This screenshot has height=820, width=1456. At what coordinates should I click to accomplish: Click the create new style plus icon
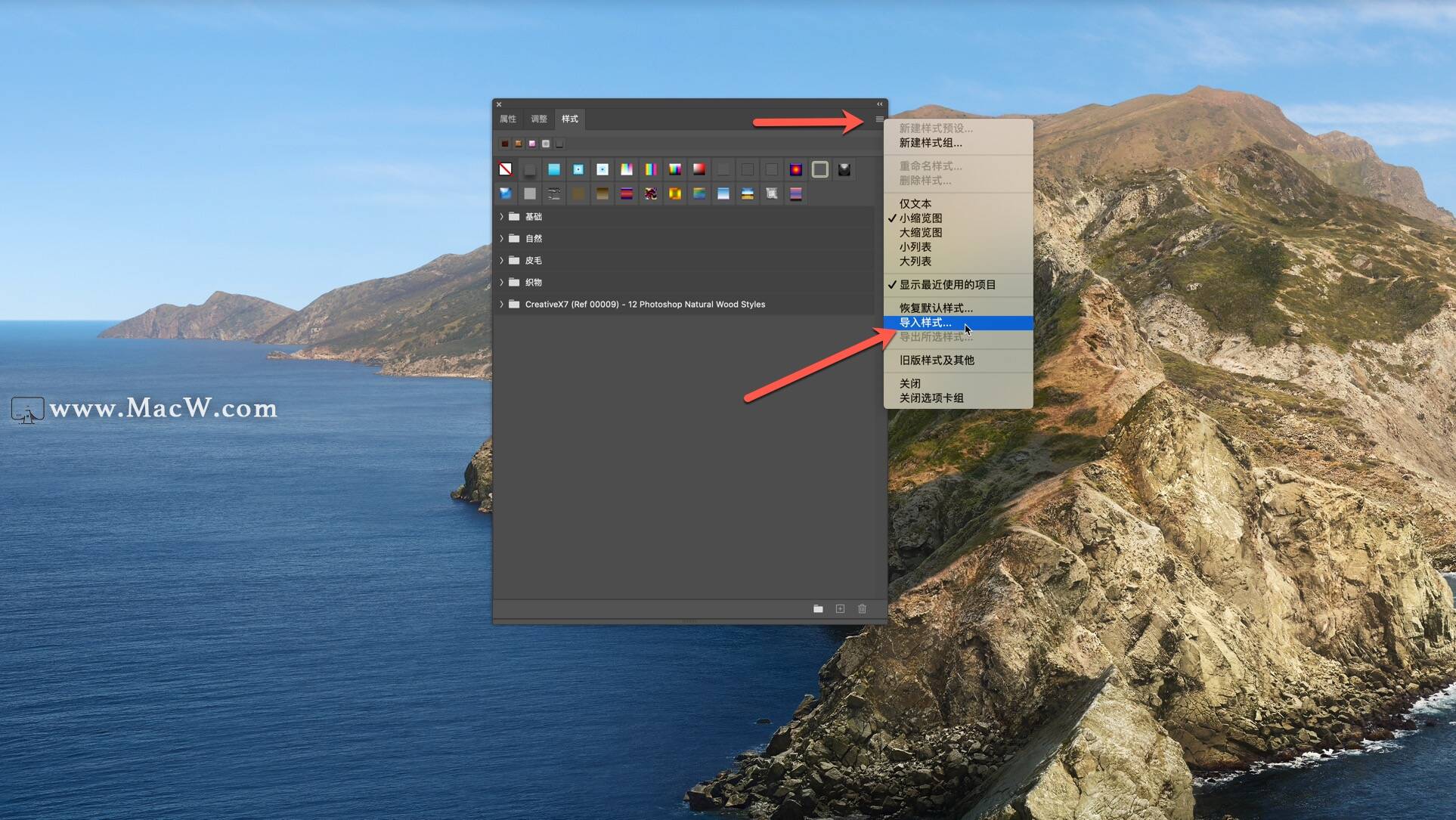840,609
